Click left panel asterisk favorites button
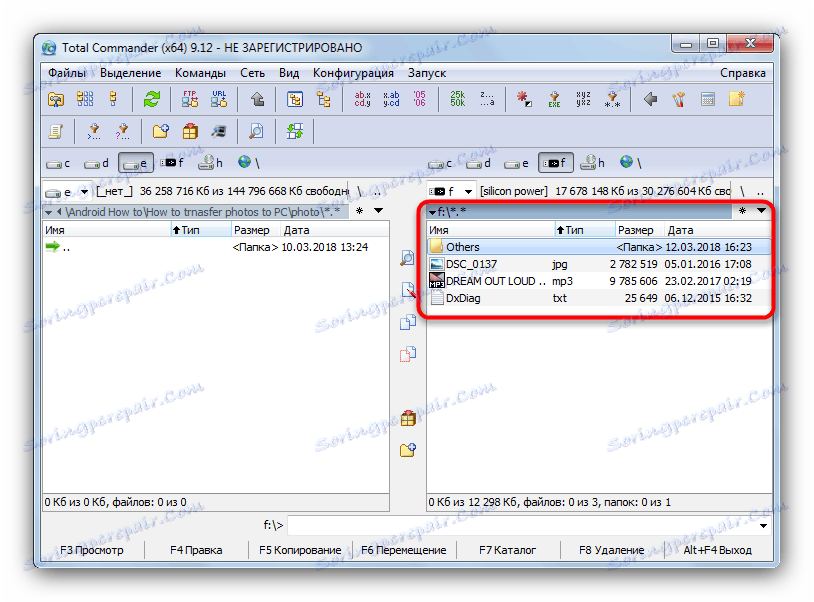 [359, 211]
